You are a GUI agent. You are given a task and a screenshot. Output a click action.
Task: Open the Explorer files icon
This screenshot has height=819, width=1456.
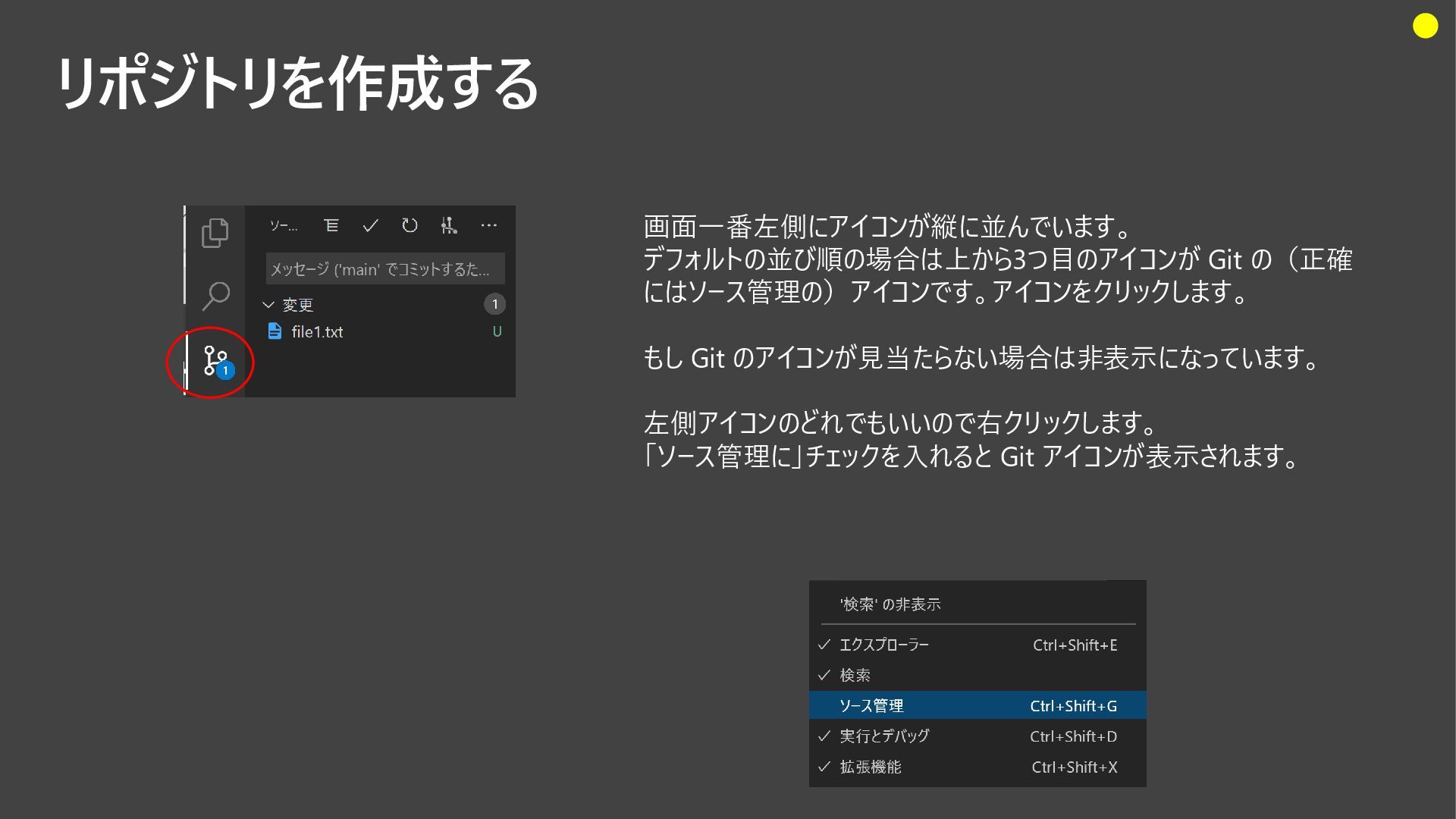[x=215, y=233]
